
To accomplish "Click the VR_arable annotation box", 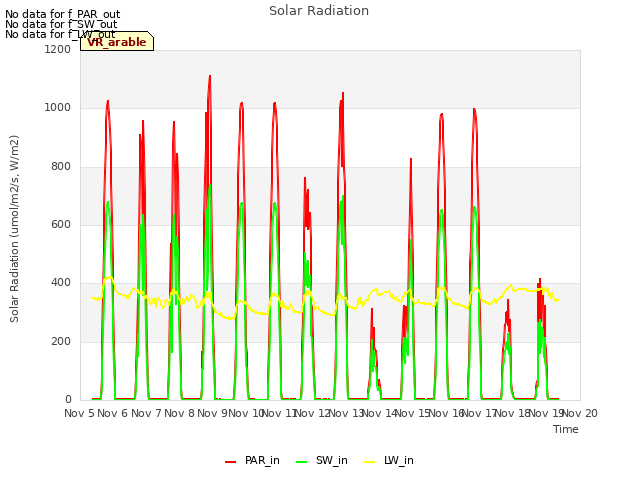I will [117, 41].
